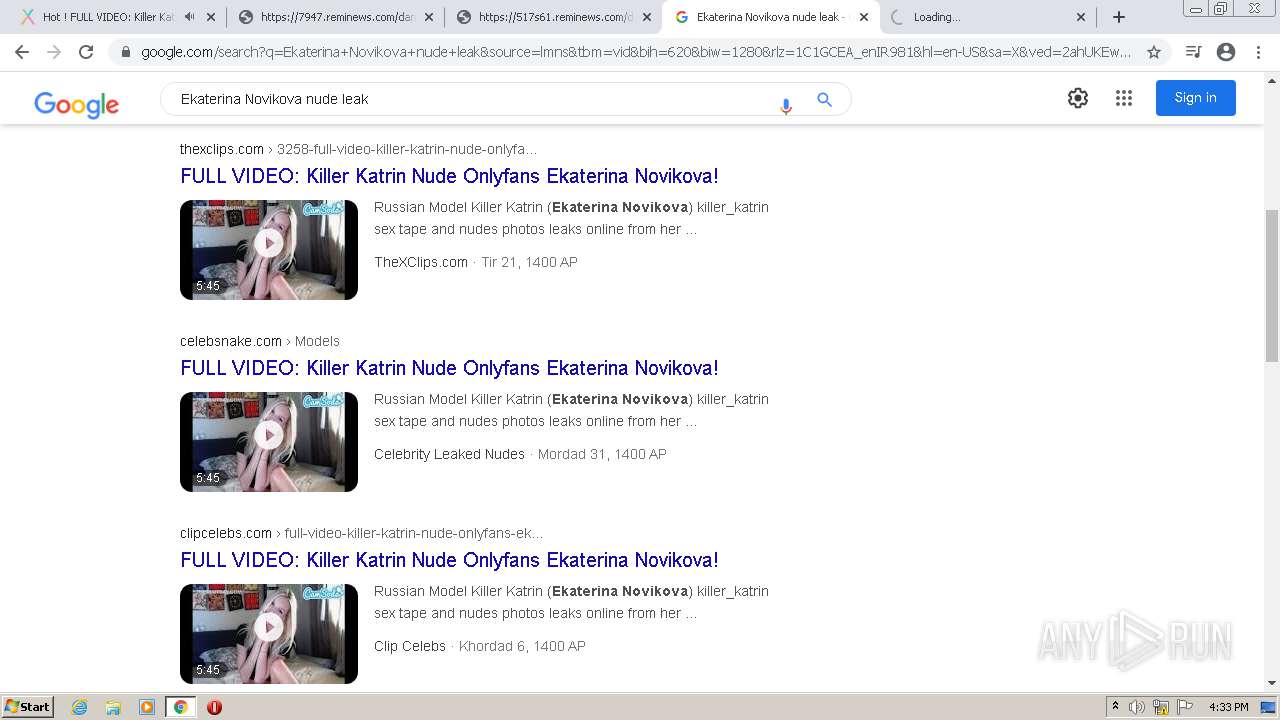Open the Windows Start menu

pos(28,707)
